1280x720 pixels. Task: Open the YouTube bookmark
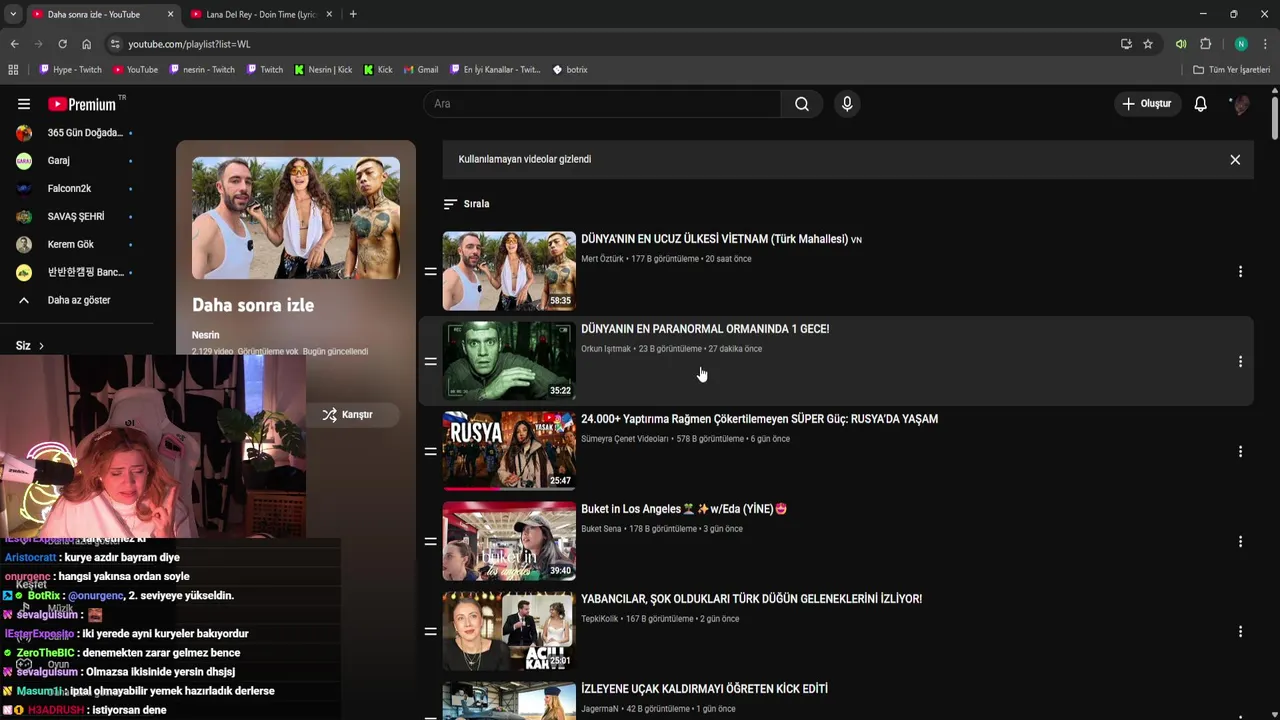pos(136,70)
